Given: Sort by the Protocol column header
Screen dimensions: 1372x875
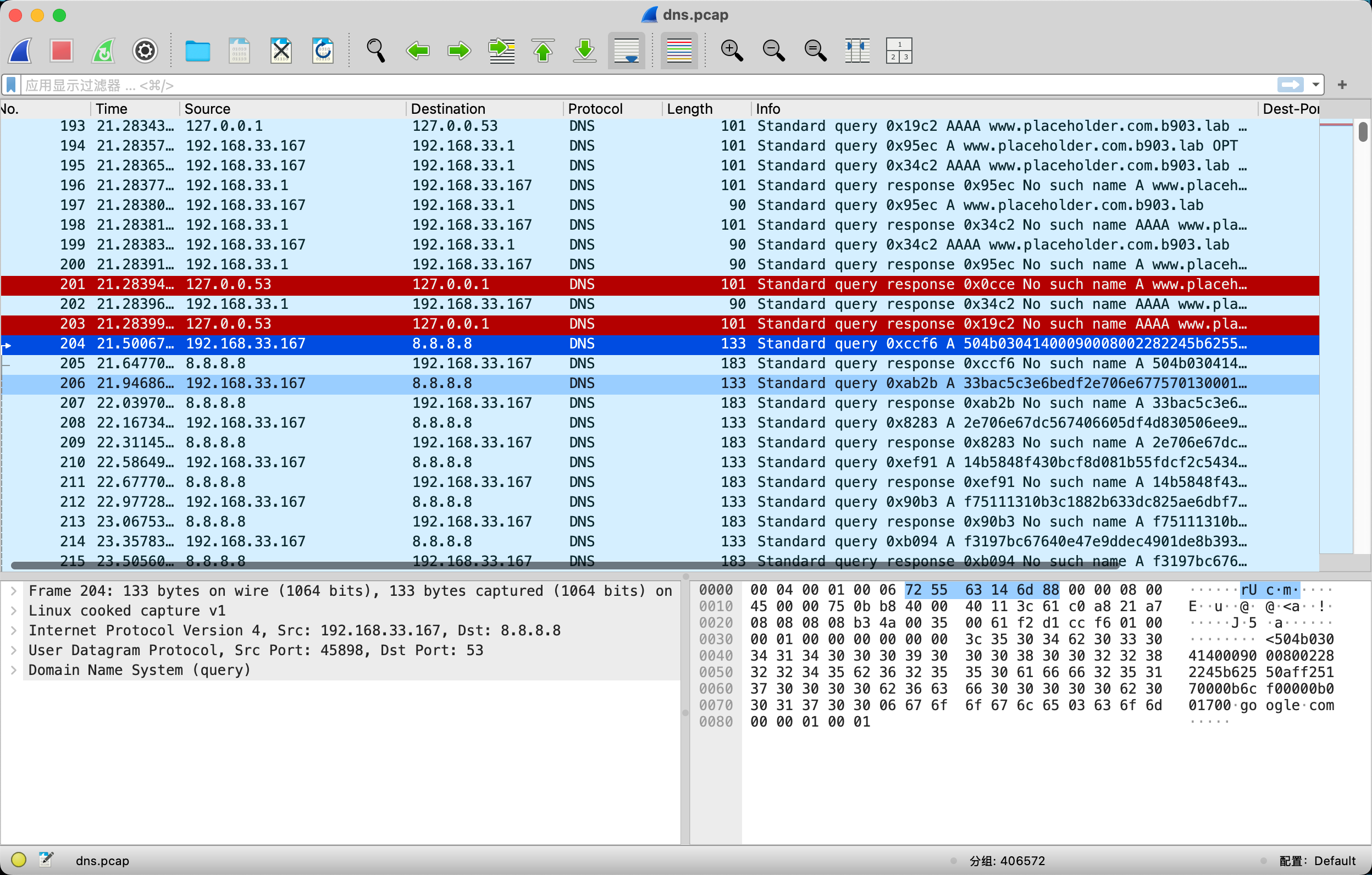Looking at the screenshot, I should pos(595,109).
